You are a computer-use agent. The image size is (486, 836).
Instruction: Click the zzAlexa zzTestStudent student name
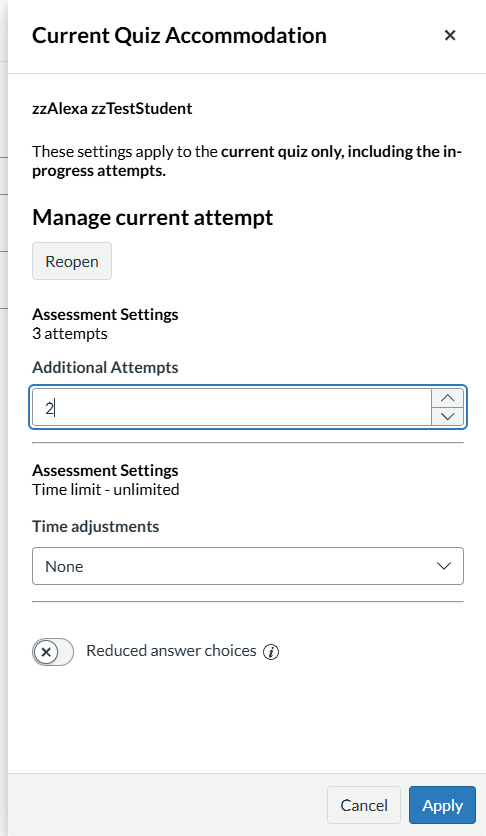click(112, 108)
